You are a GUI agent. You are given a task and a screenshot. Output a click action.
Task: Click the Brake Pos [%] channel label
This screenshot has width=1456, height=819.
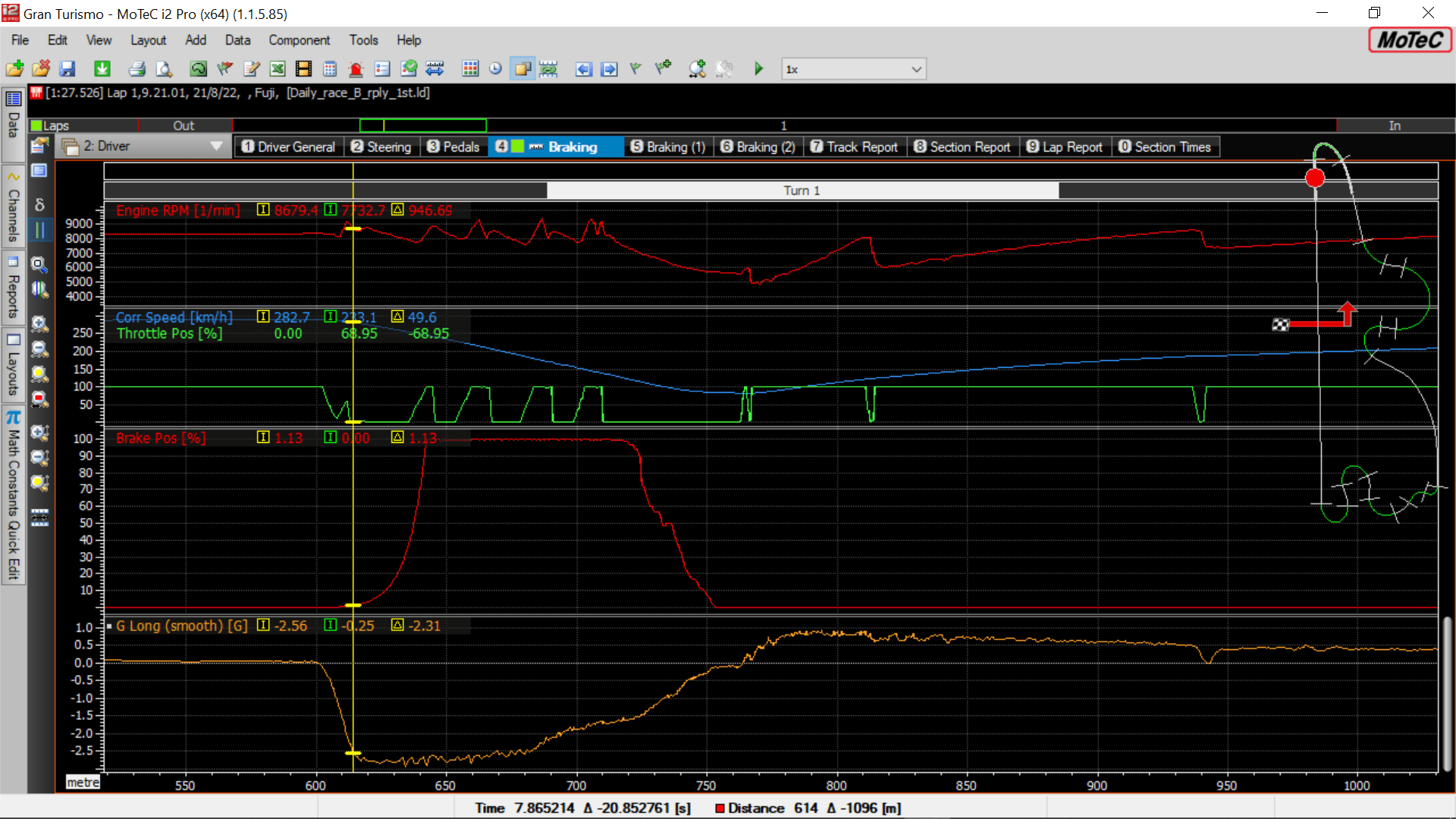[161, 438]
